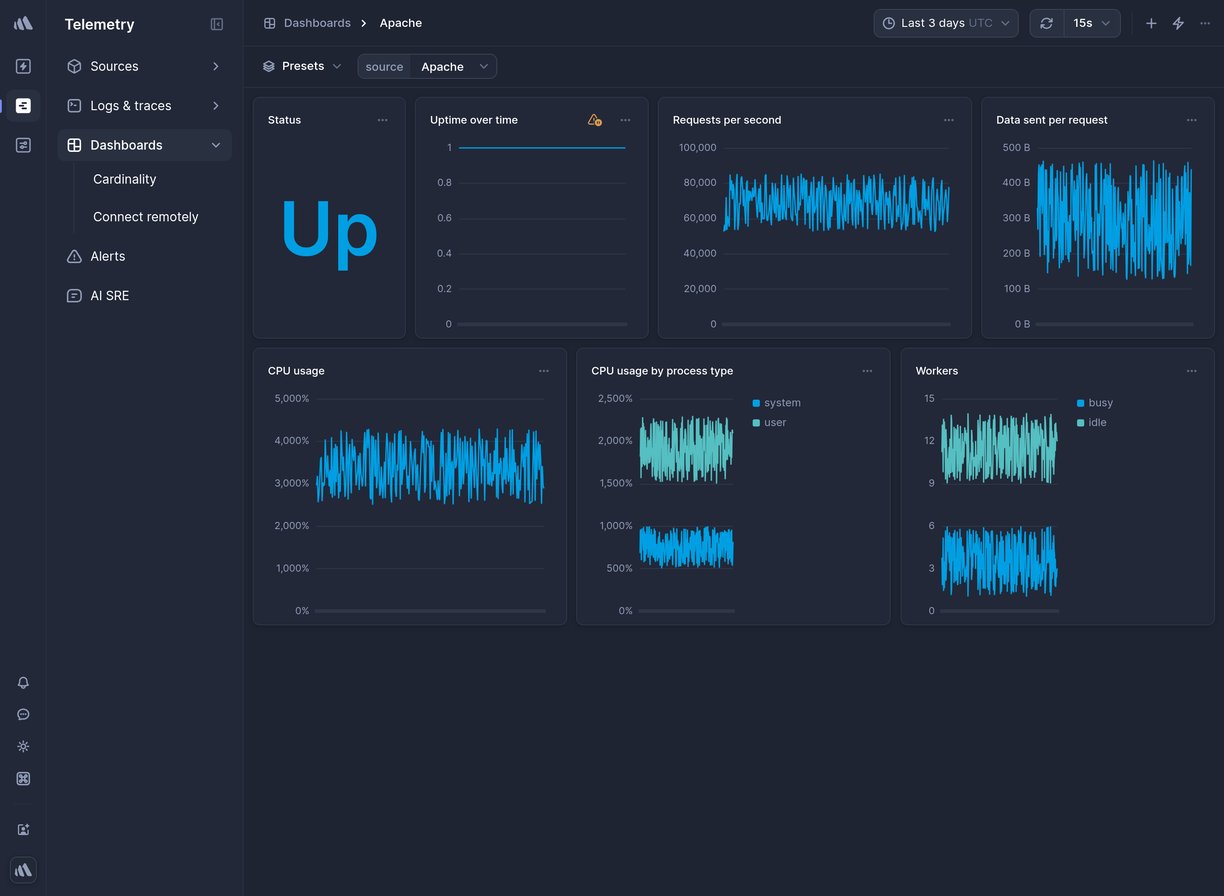
Task: Open Alerts in the sidebar
Action: pos(108,256)
